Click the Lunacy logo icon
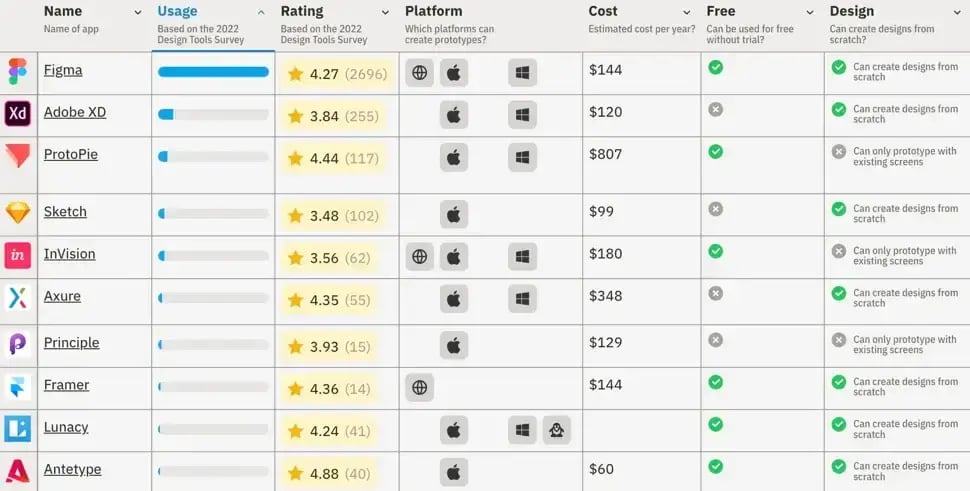 (x=17, y=429)
